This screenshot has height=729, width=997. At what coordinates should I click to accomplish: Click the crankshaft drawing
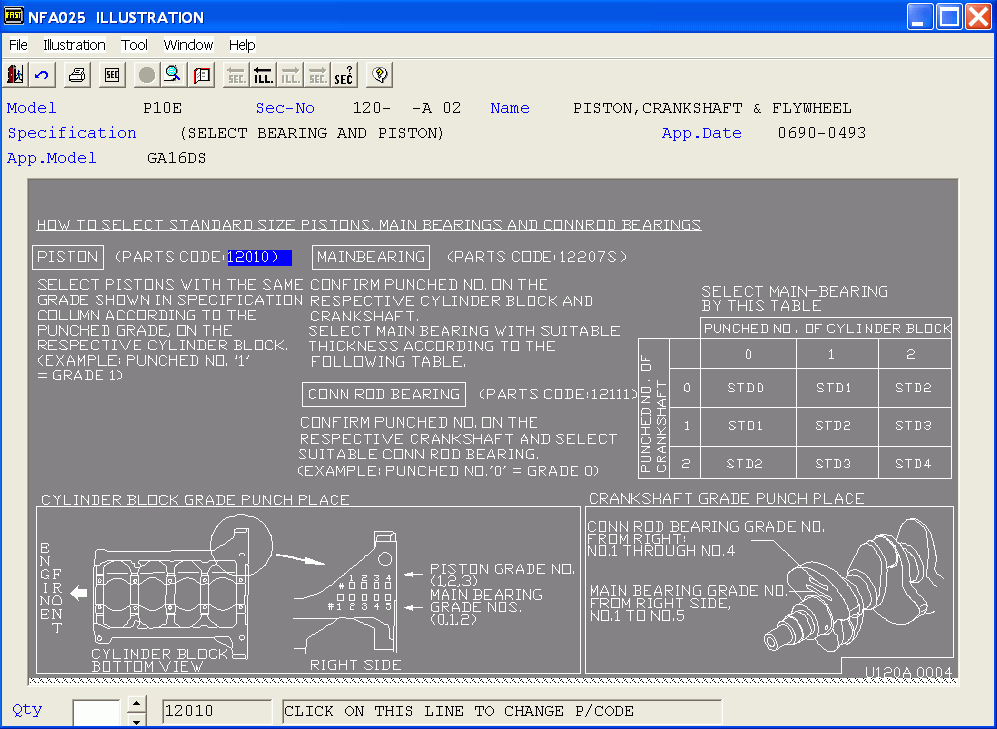click(x=855, y=586)
